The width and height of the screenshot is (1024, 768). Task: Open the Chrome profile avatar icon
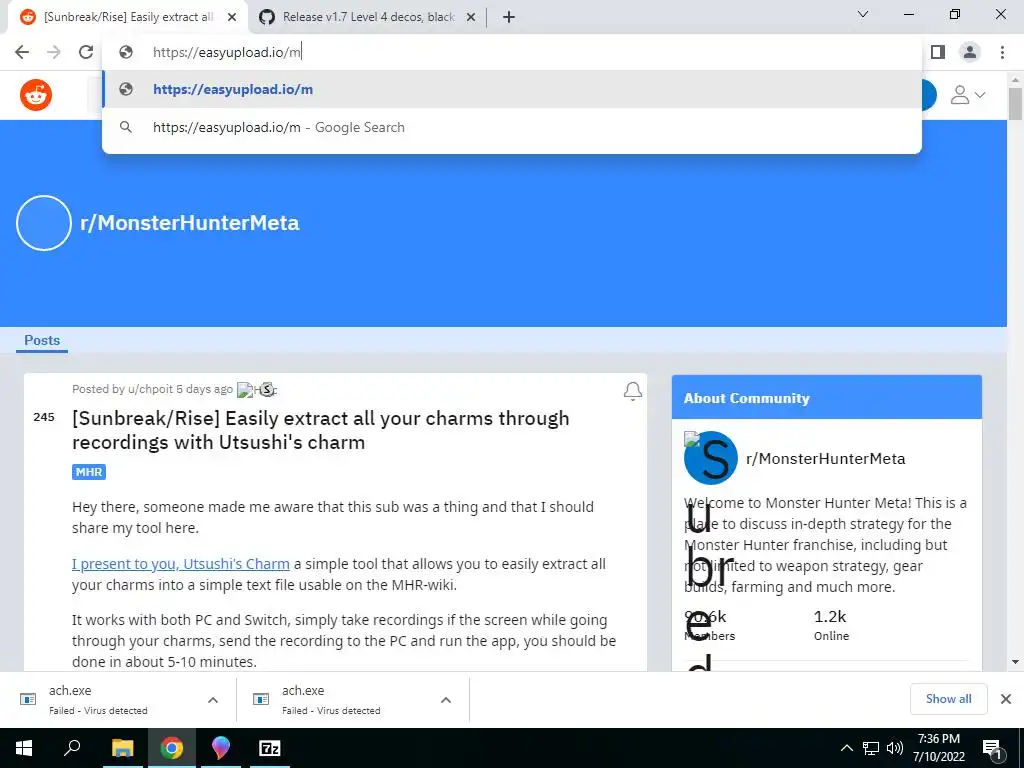(970, 52)
